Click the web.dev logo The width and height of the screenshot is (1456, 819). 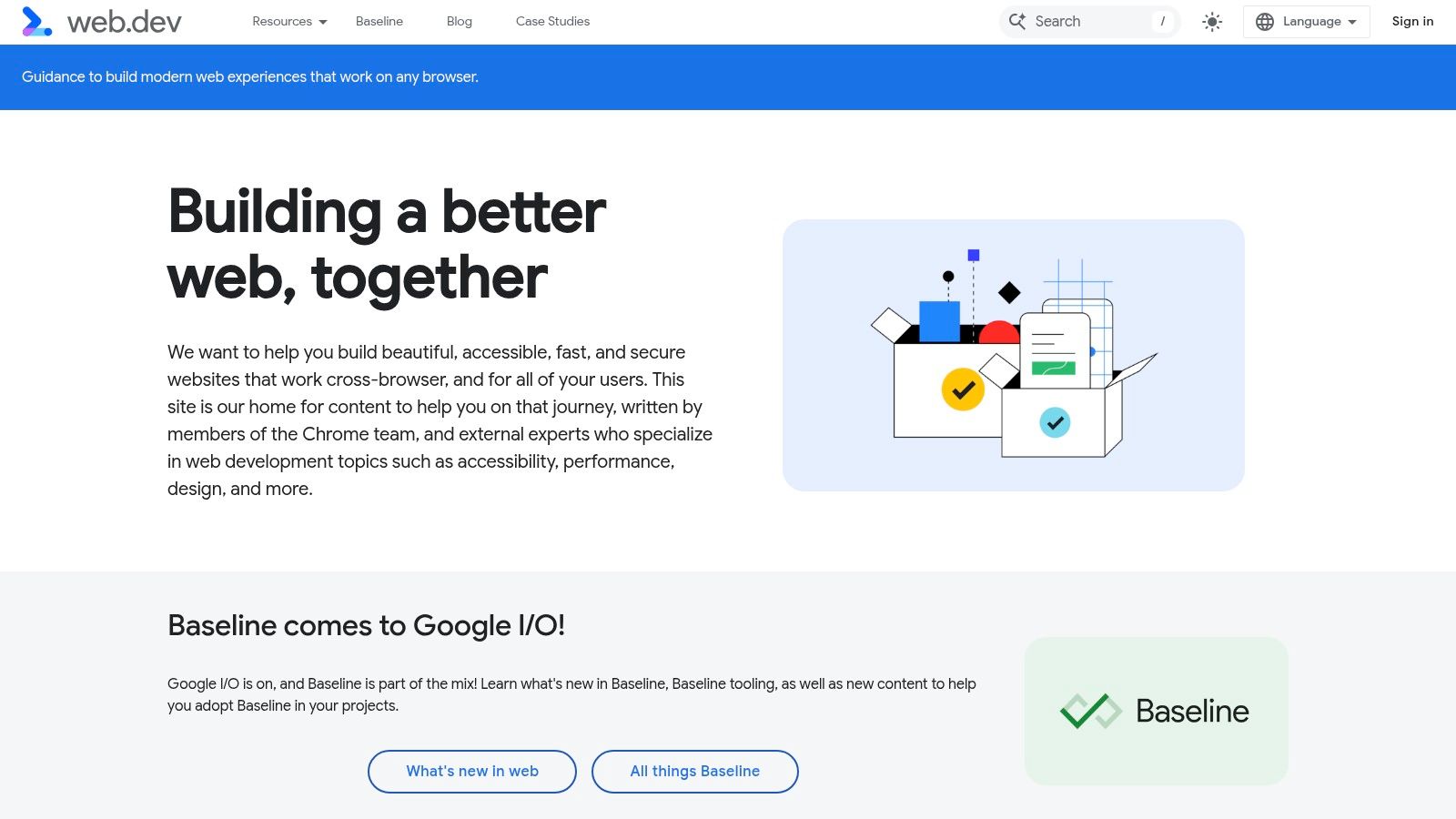point(102,22)
